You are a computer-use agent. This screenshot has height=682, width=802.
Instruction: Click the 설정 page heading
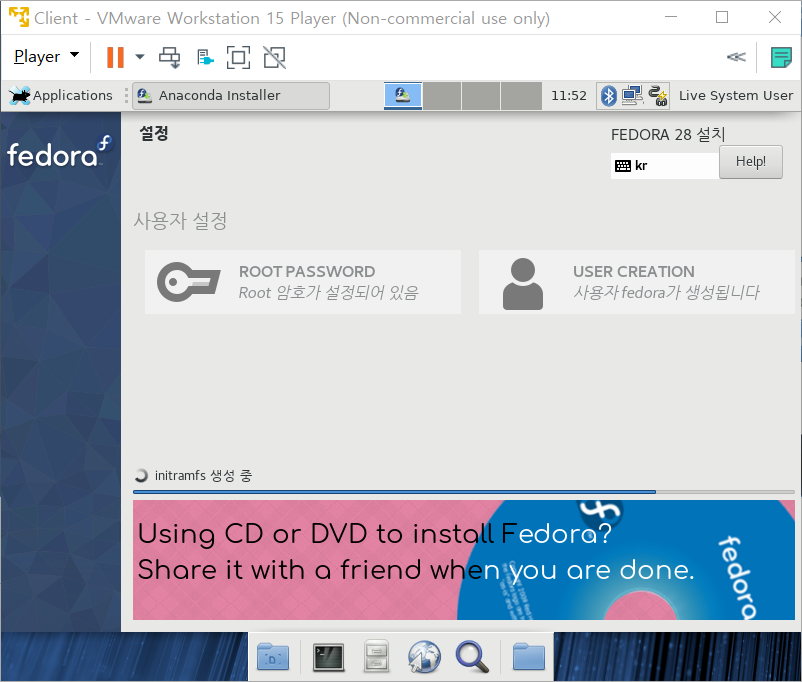154,134
